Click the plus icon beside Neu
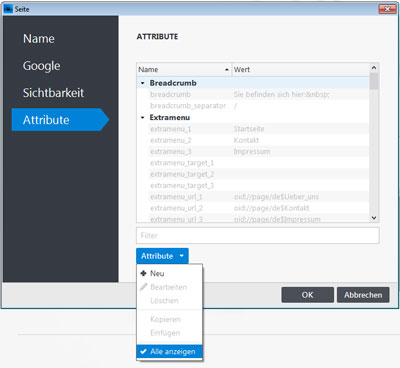Image resolution: width=400 pixels, height=368 pixels. click(143, 273)
